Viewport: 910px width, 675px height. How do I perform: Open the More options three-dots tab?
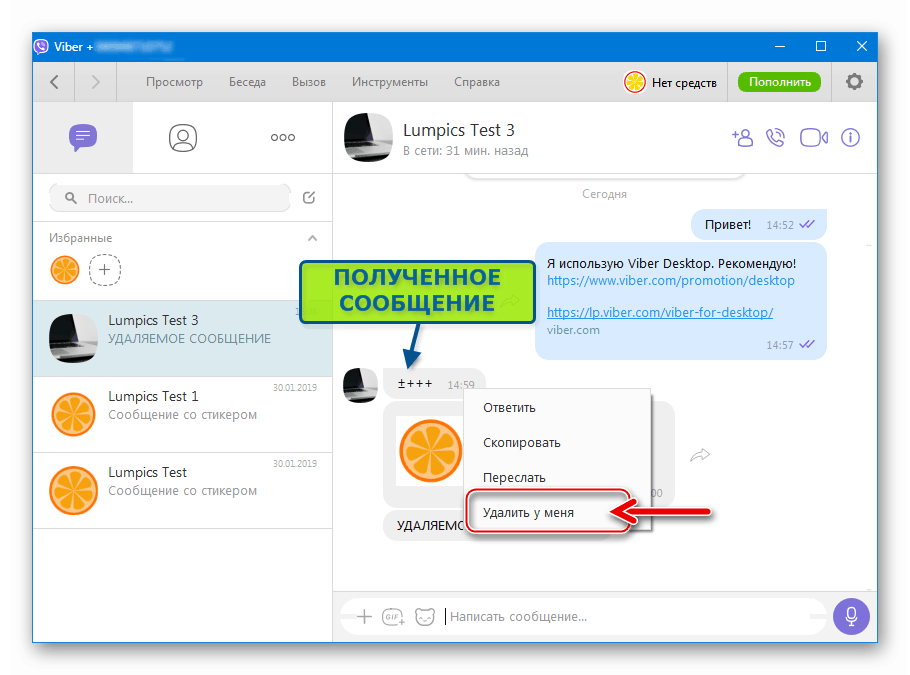[283, 138]
